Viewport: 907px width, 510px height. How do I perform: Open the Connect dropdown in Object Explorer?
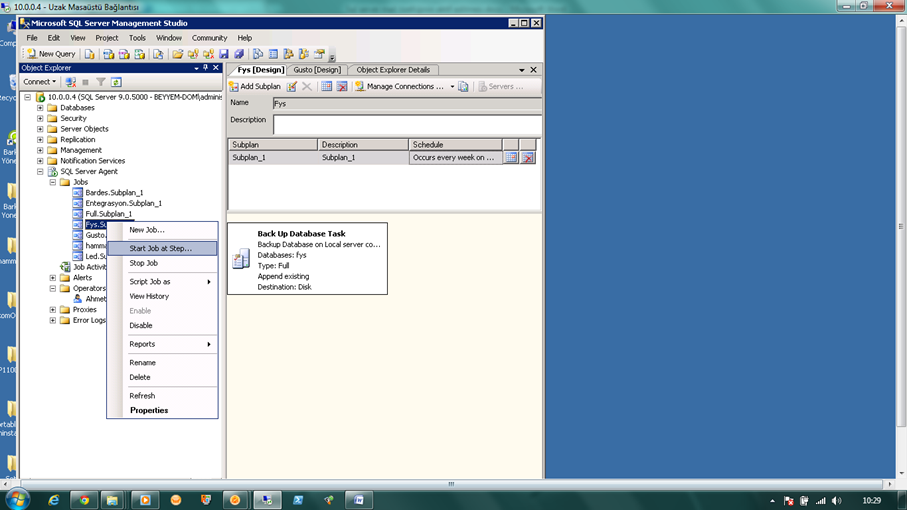coord(40,82)
